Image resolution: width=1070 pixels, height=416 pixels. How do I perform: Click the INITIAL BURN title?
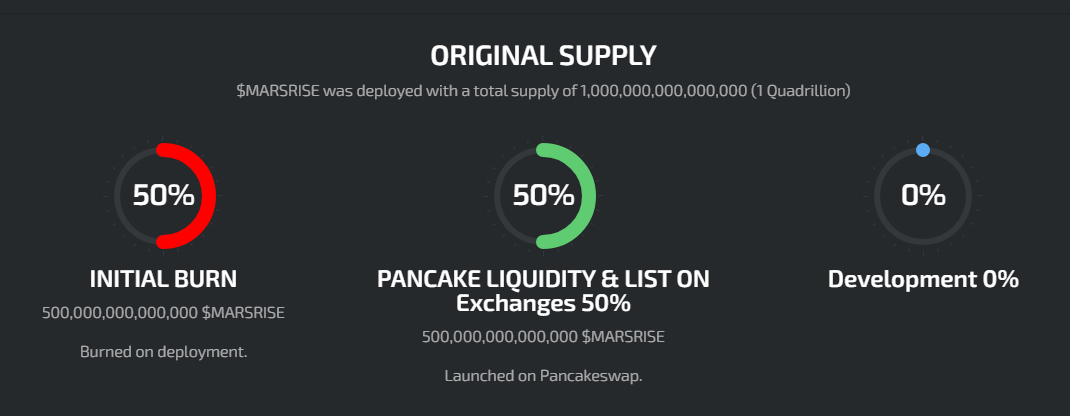(x=164, y=279)
